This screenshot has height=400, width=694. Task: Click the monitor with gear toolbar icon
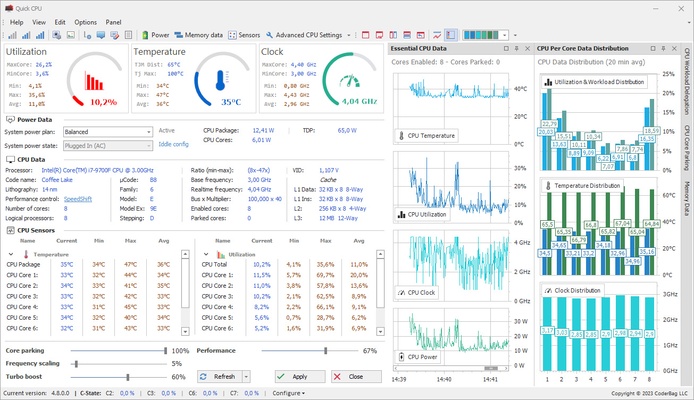click(57, 35)
